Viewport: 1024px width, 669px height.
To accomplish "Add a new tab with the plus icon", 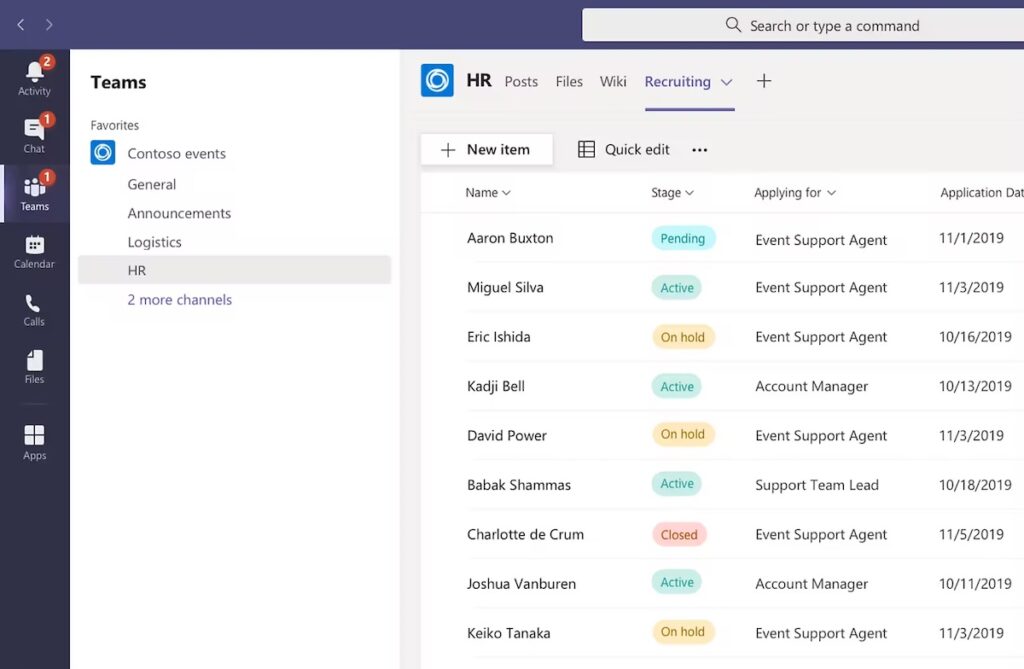I will 764,81.
